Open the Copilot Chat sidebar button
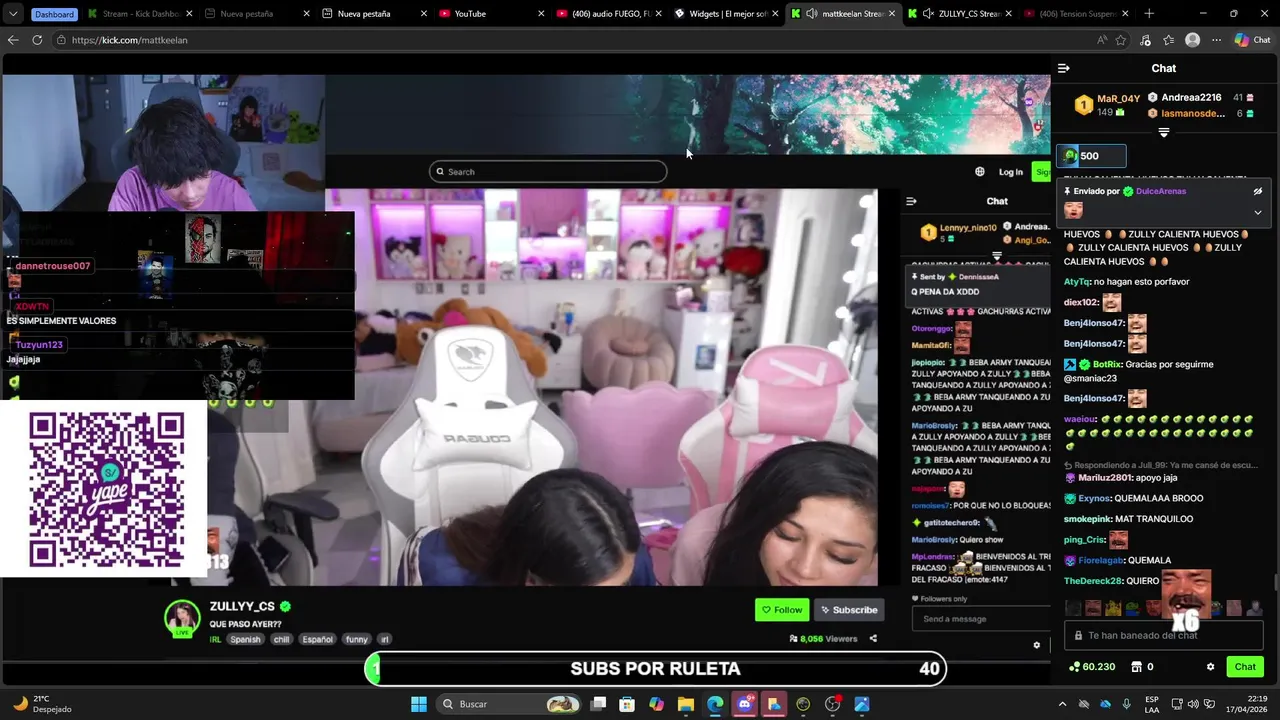This screenshot has height=720, width=1280. click(1253, 40)
